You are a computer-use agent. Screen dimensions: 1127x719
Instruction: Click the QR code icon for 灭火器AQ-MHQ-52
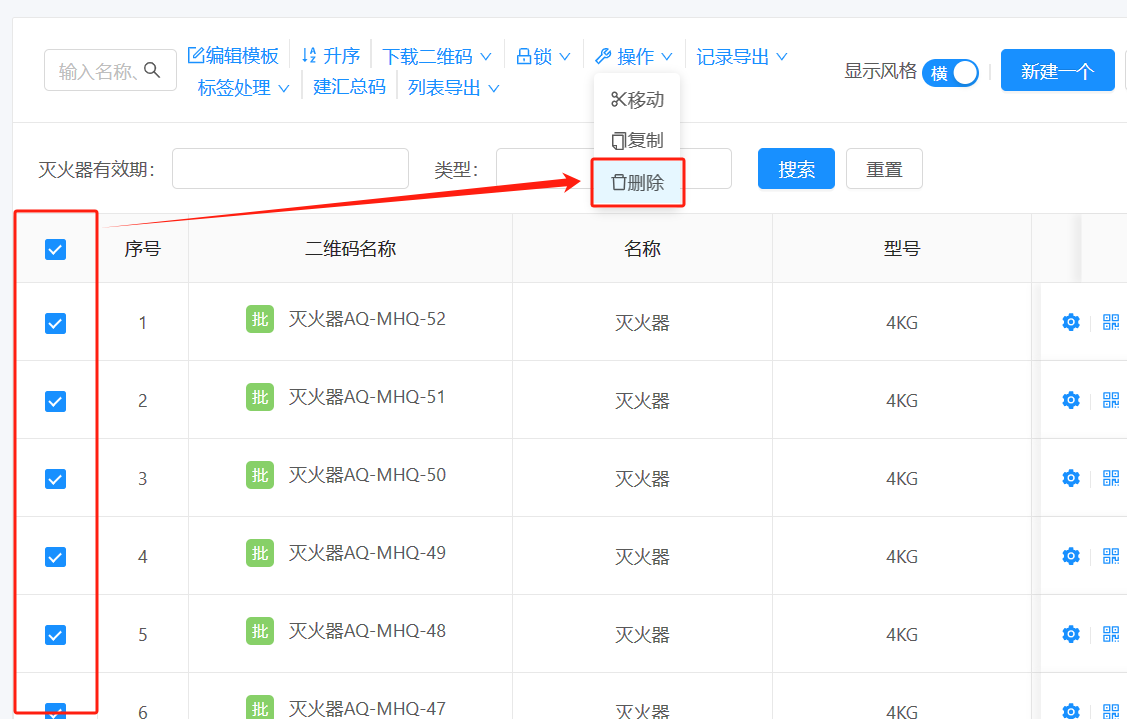pyautogui.click(x=1110, y=321)
